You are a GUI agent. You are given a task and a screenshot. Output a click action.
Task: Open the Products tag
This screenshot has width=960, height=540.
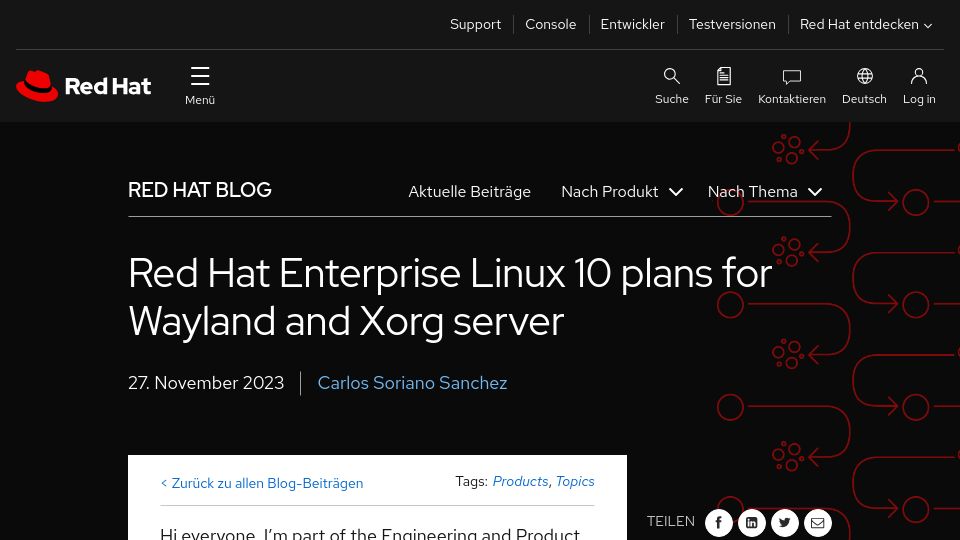pyautogui.click(x=520, y=481)
